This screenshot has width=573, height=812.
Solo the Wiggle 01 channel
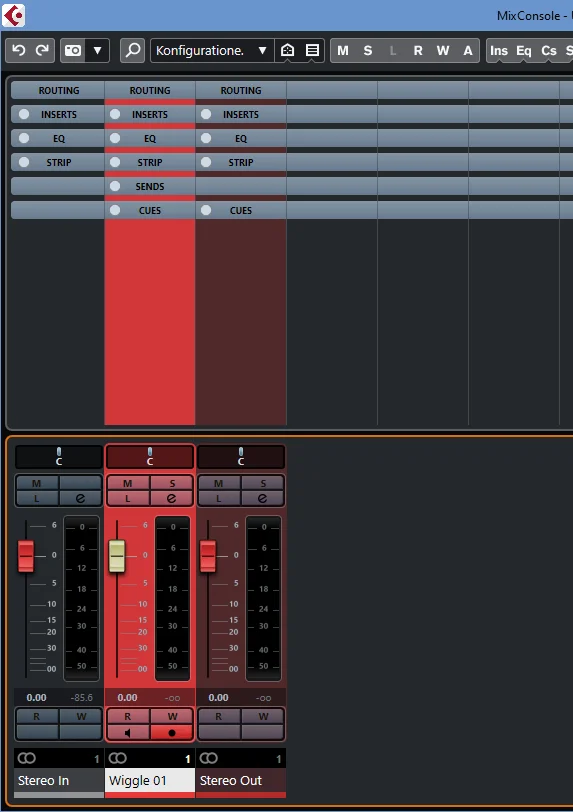[x=172, y=483]
